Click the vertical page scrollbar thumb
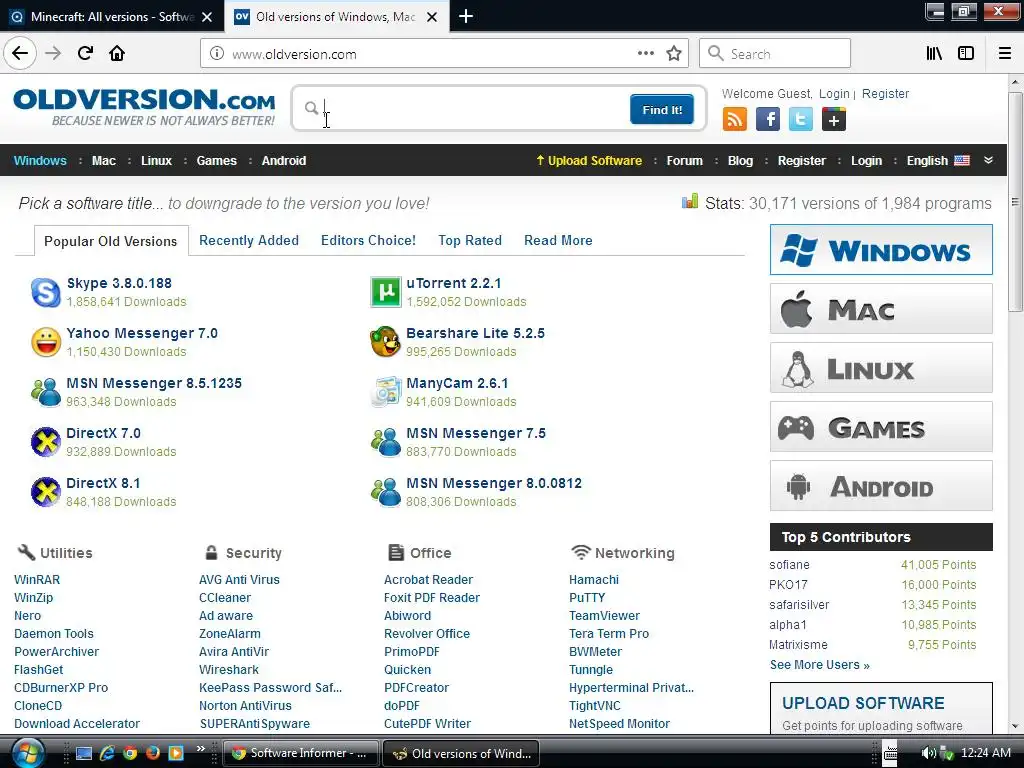Image resolution: width=1024 pixels, height=768 pixels. tap(1015, 202)
